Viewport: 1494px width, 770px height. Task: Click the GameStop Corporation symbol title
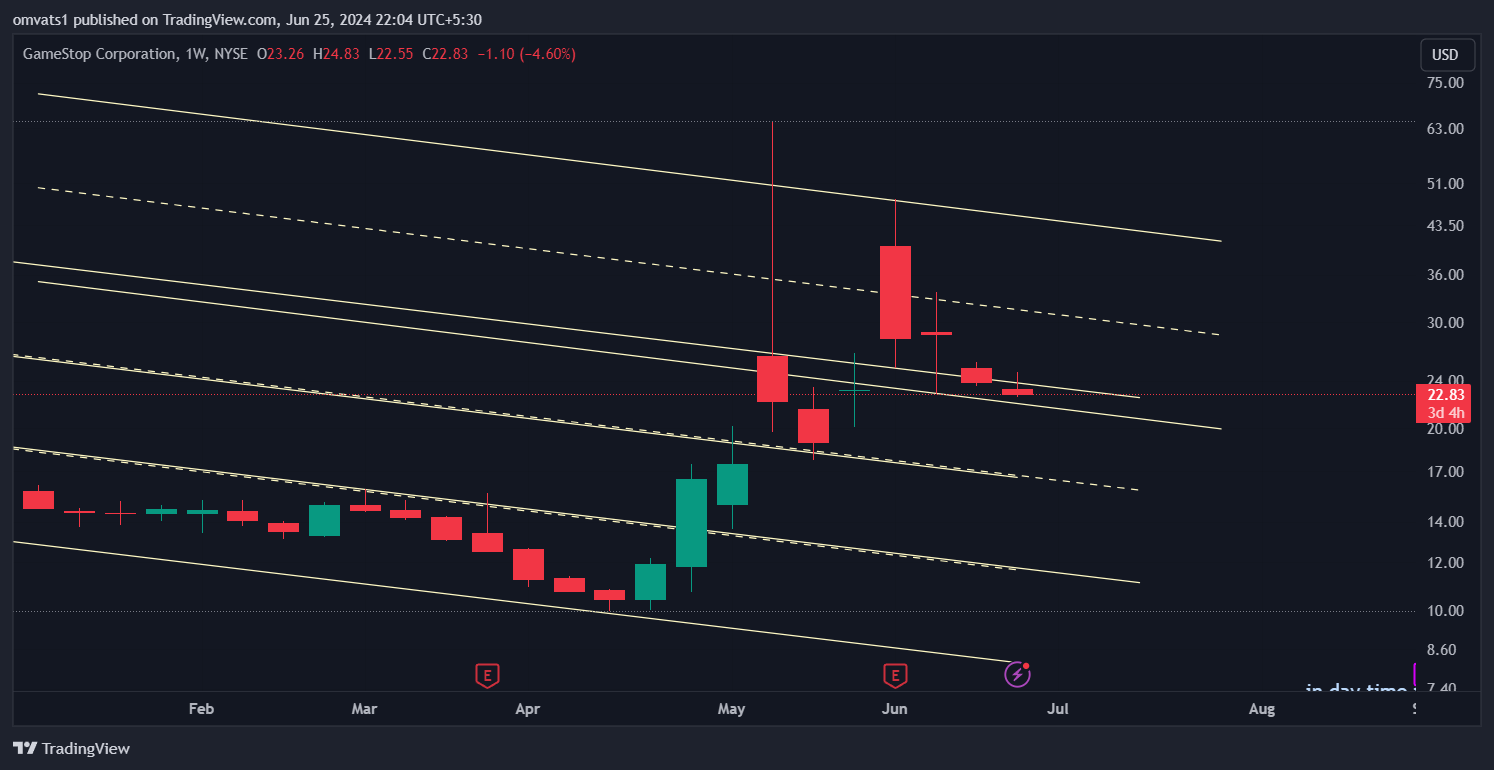click(99, 54)
